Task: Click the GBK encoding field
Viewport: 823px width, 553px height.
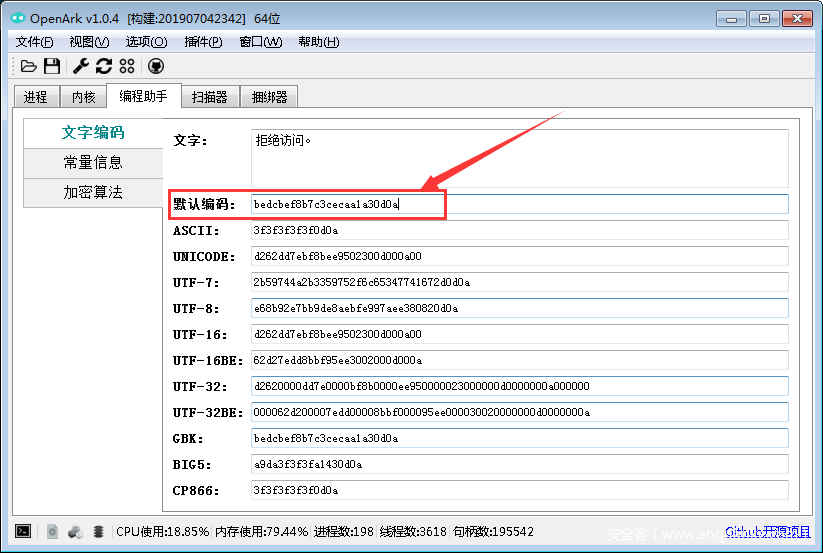Action: pyautogui.click(x=519, y=438)
